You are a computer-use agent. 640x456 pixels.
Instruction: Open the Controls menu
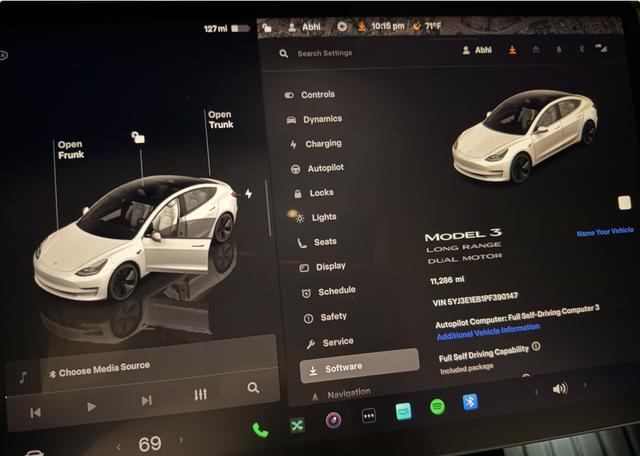[x=309, y=95]
